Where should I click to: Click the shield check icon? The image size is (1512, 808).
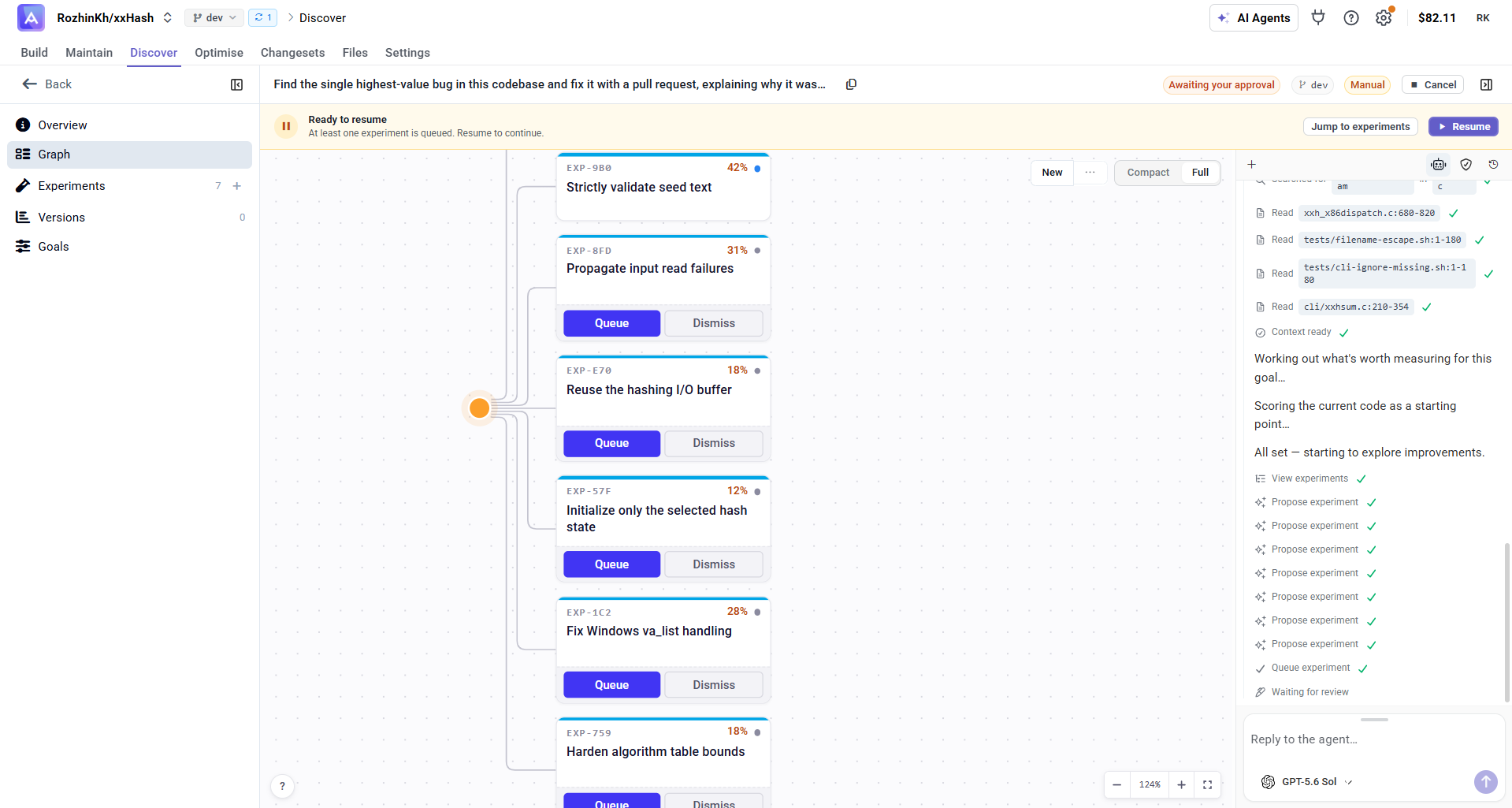(1466, 164)
